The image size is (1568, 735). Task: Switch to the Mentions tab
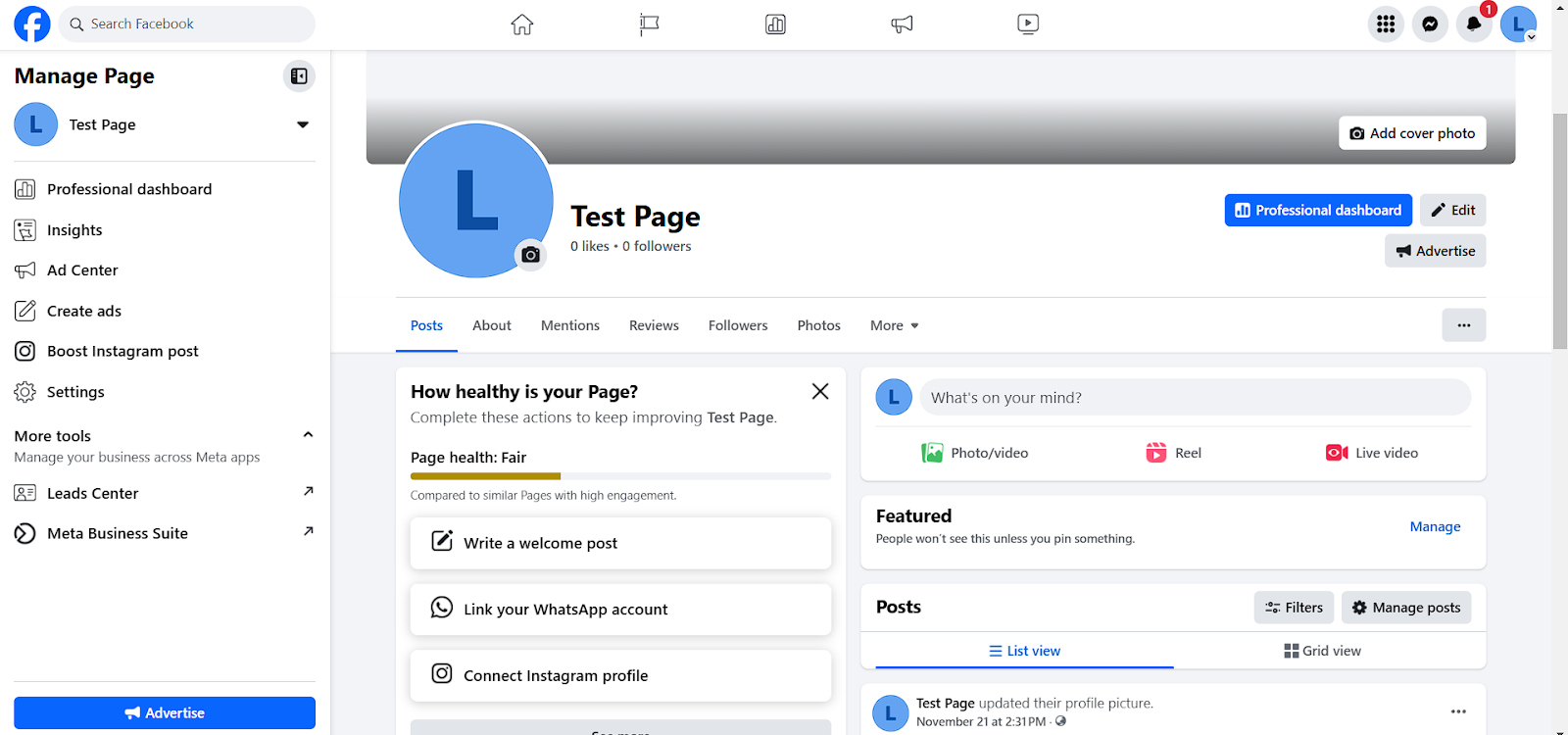coord(570,325)
